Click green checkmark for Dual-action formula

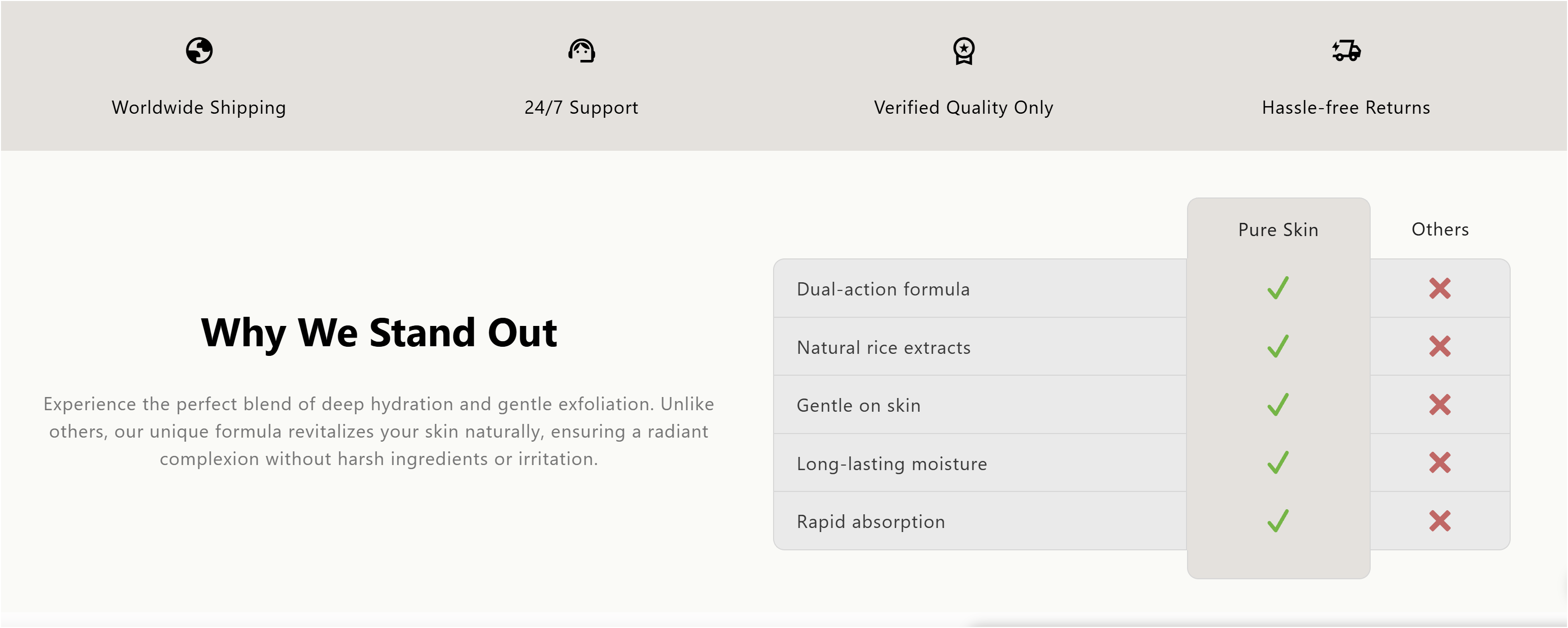1278,288
